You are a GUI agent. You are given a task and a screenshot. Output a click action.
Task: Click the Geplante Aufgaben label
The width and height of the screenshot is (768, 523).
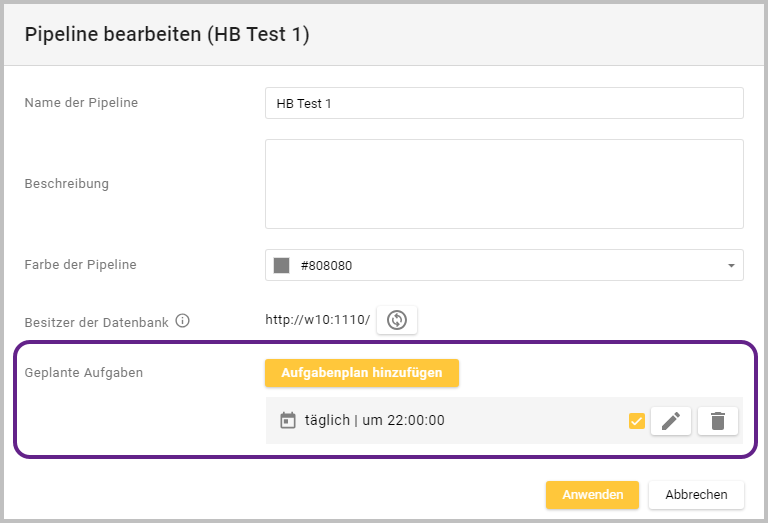pyautogui.click(x=84, y=373)
